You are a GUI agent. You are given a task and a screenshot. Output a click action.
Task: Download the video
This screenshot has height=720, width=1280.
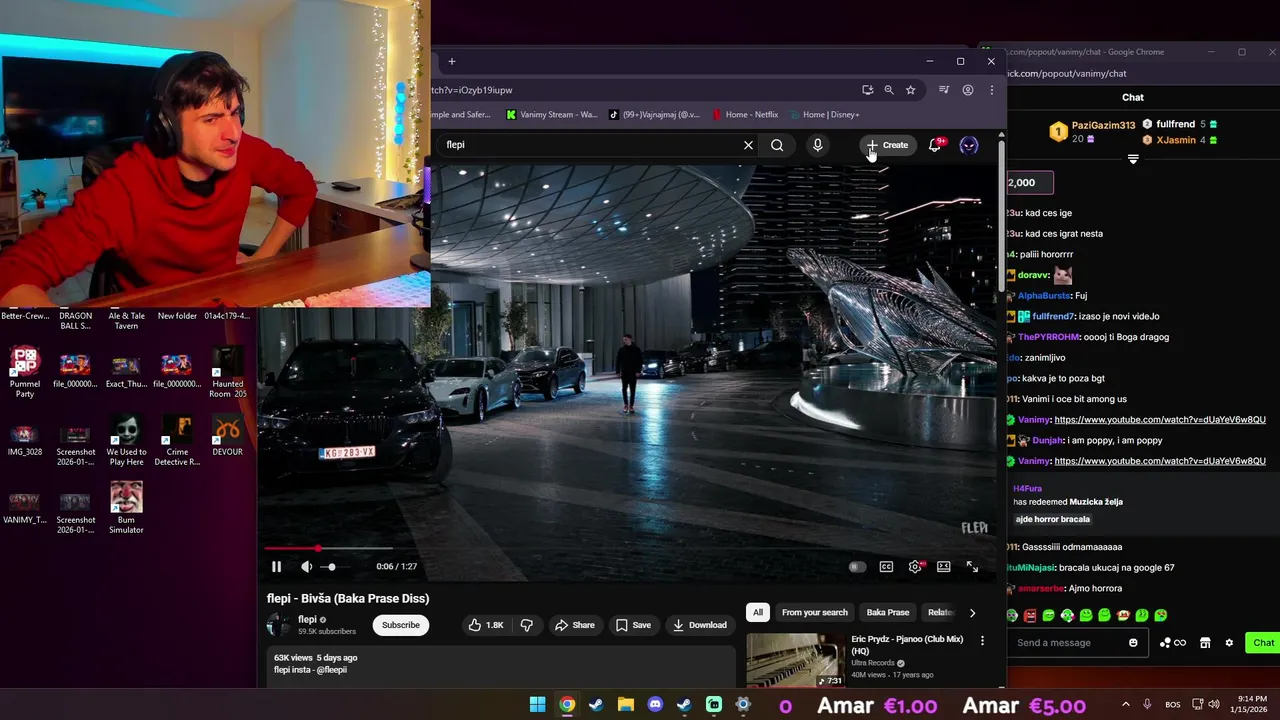[x=700, y=625]
